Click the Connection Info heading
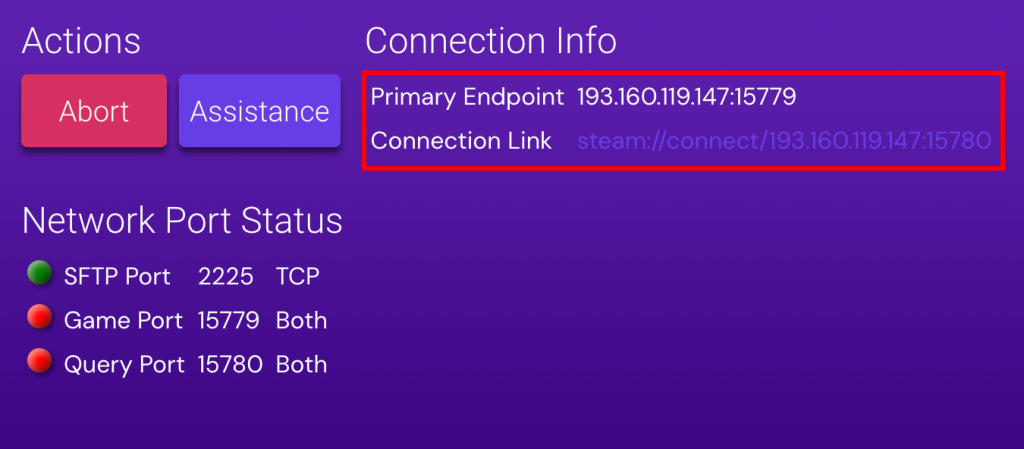 point(490,41)
